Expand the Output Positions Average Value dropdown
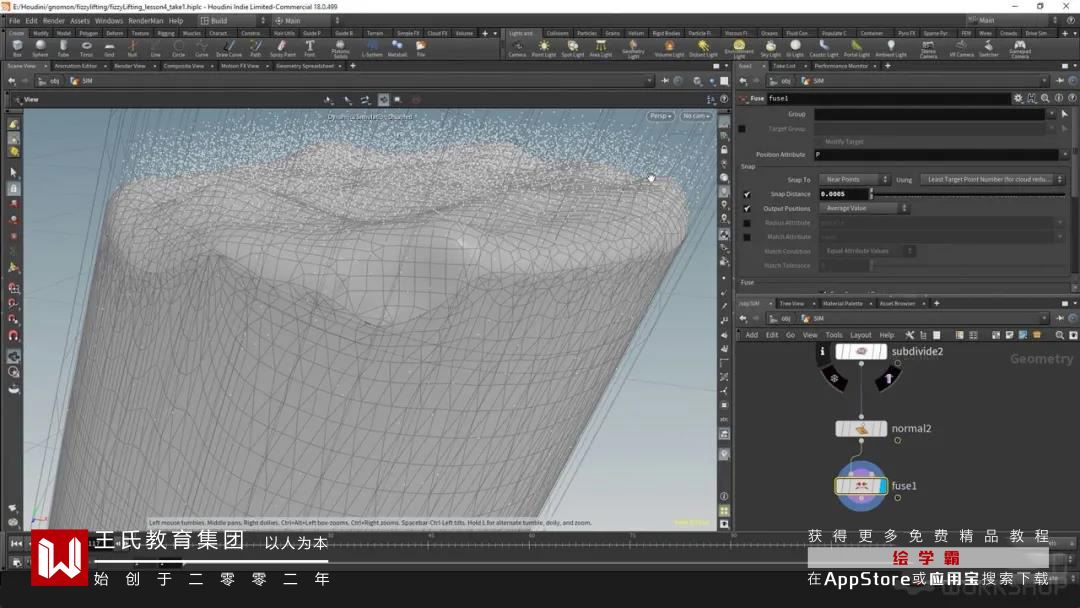Image resolution: width=1080 pixels, height=608 pixels. pyautogui.click(x=863, y=208)
